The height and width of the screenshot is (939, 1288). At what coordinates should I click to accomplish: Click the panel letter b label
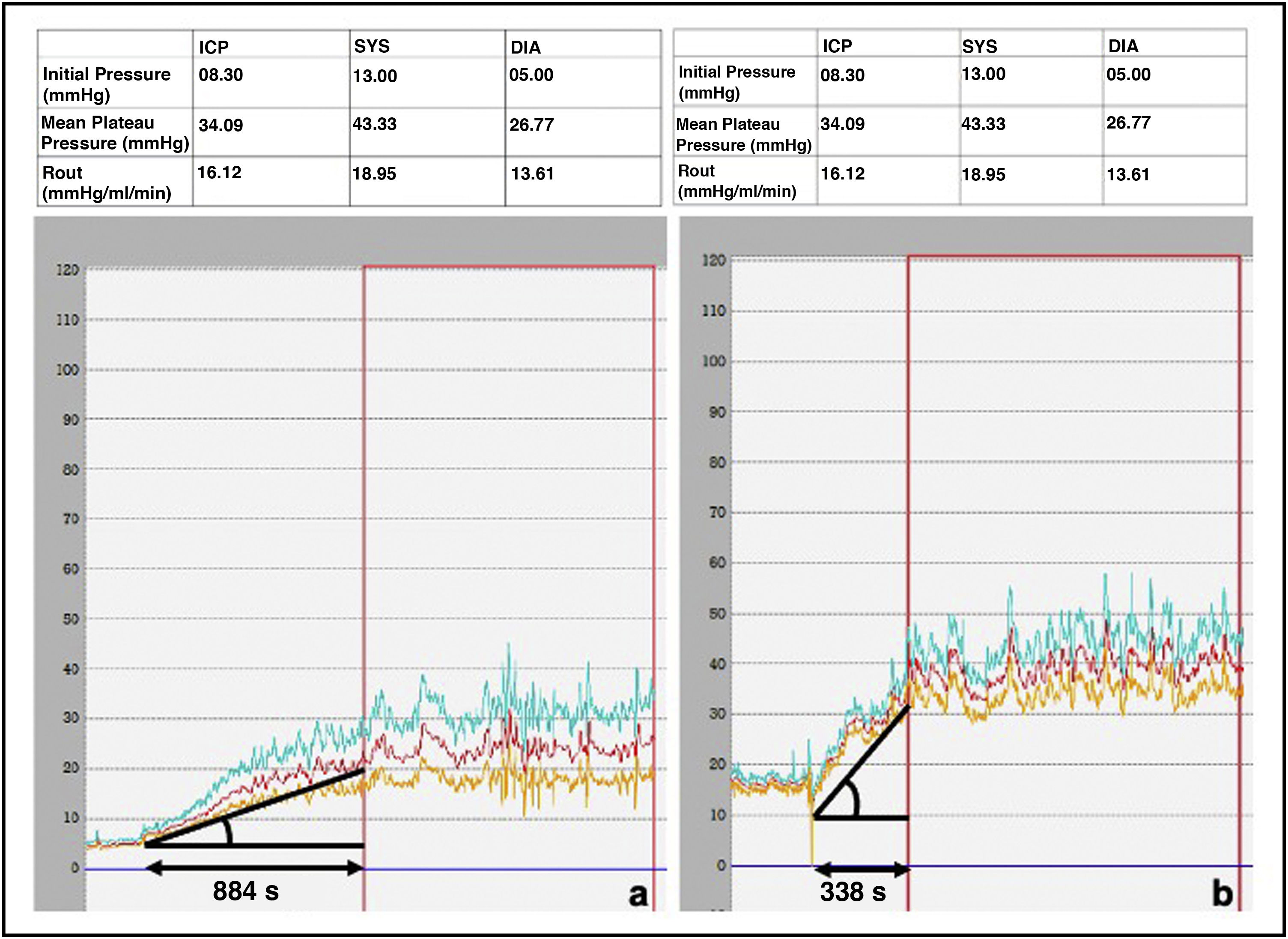point(1222,894)
